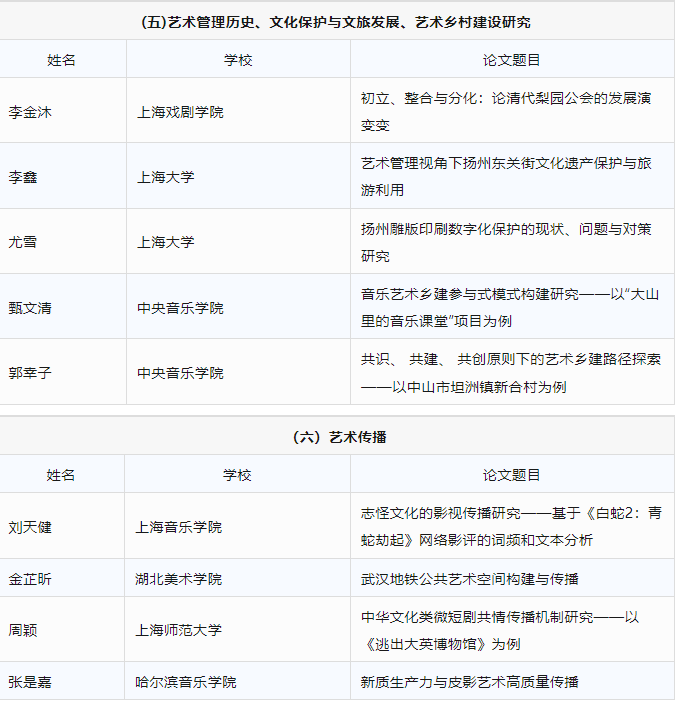Select the name 金正昕
Screen dimensions: 675x701
point(30,579)
